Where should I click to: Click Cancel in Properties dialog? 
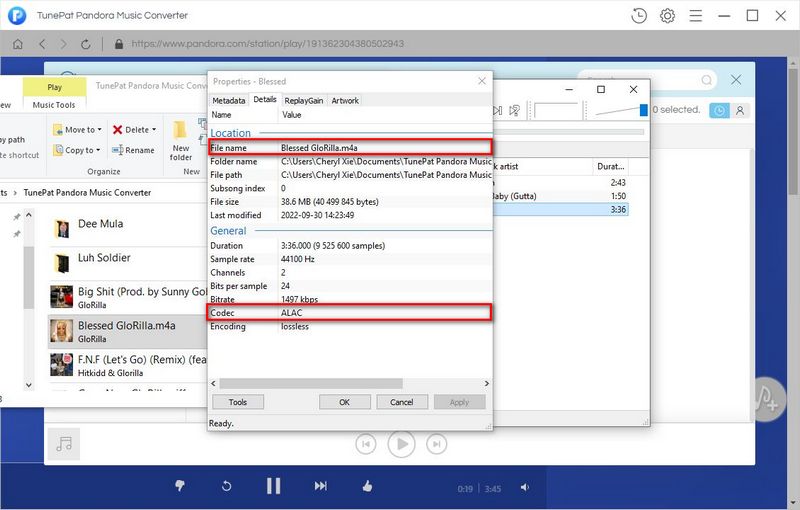click(402, 402)
